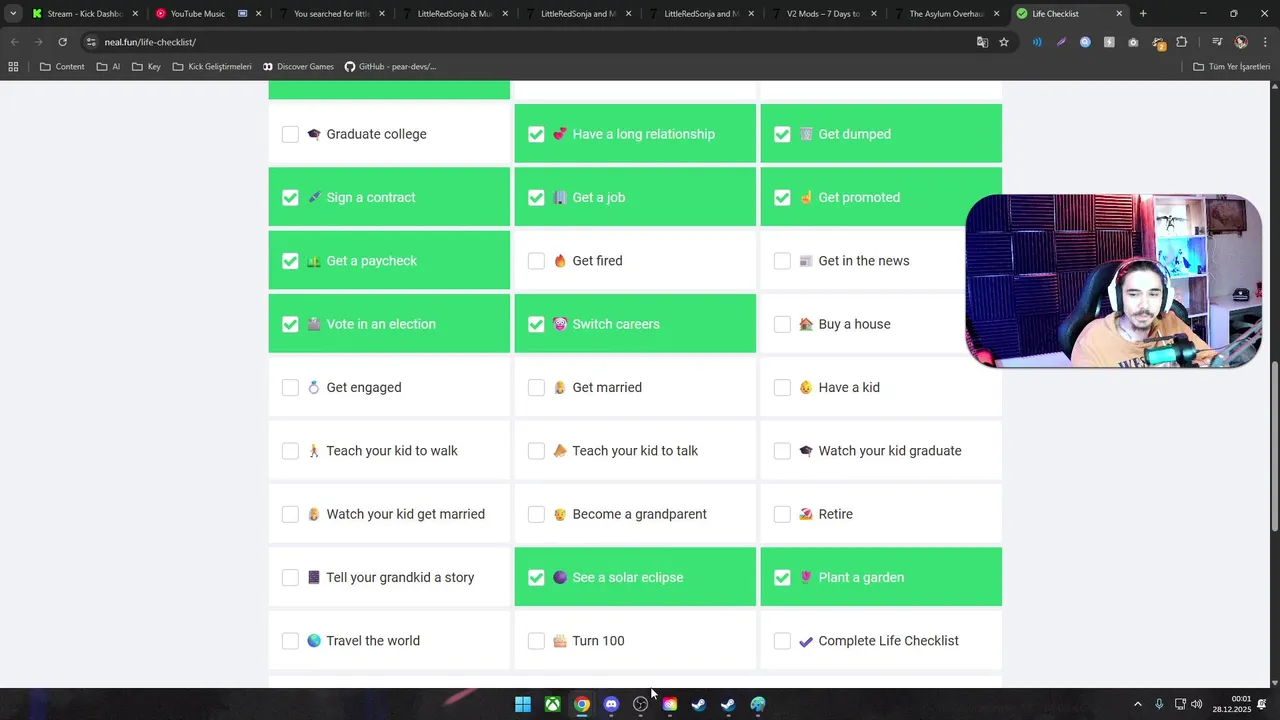The image size is (1280, 720).
Task: Open the Key bookmarks folder
Action: (146, 67)
